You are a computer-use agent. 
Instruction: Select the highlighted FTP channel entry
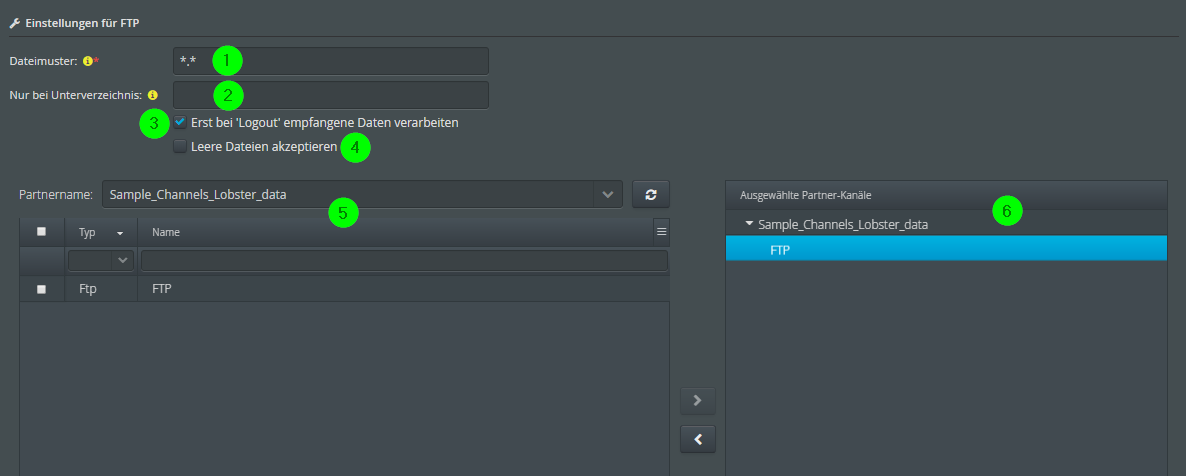point(946,249)
